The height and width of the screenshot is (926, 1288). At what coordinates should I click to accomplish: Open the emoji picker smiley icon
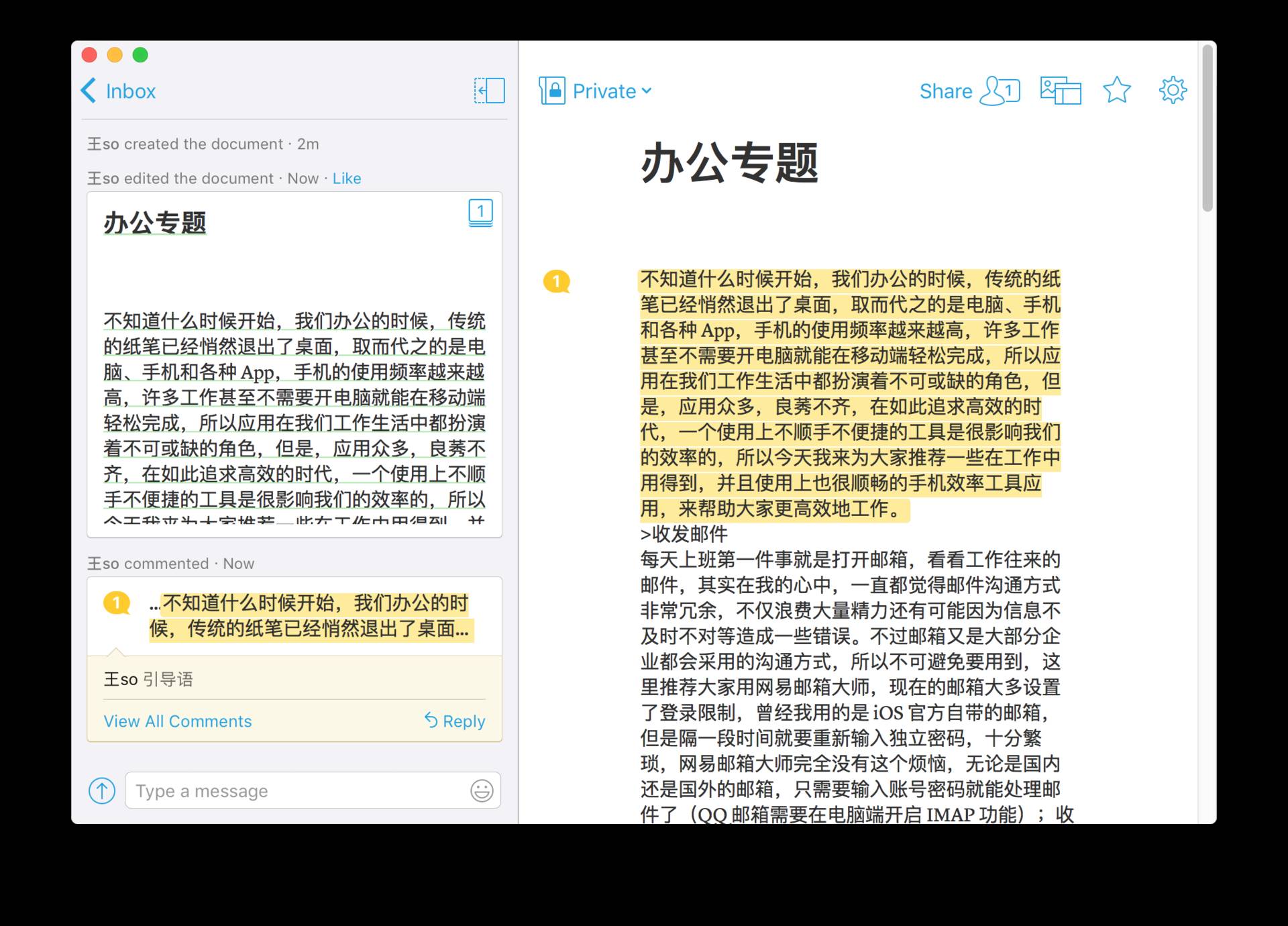[x=481, y=790]
